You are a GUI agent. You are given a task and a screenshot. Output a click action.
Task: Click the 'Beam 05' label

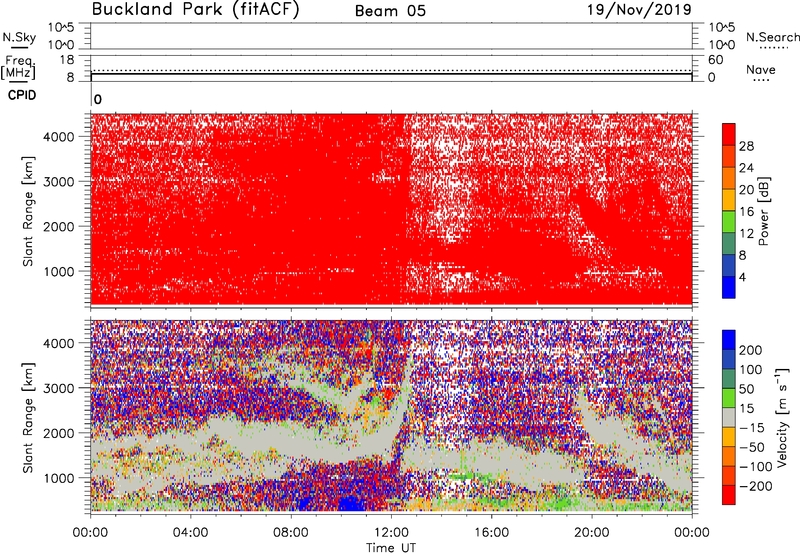tap(390, 11)
